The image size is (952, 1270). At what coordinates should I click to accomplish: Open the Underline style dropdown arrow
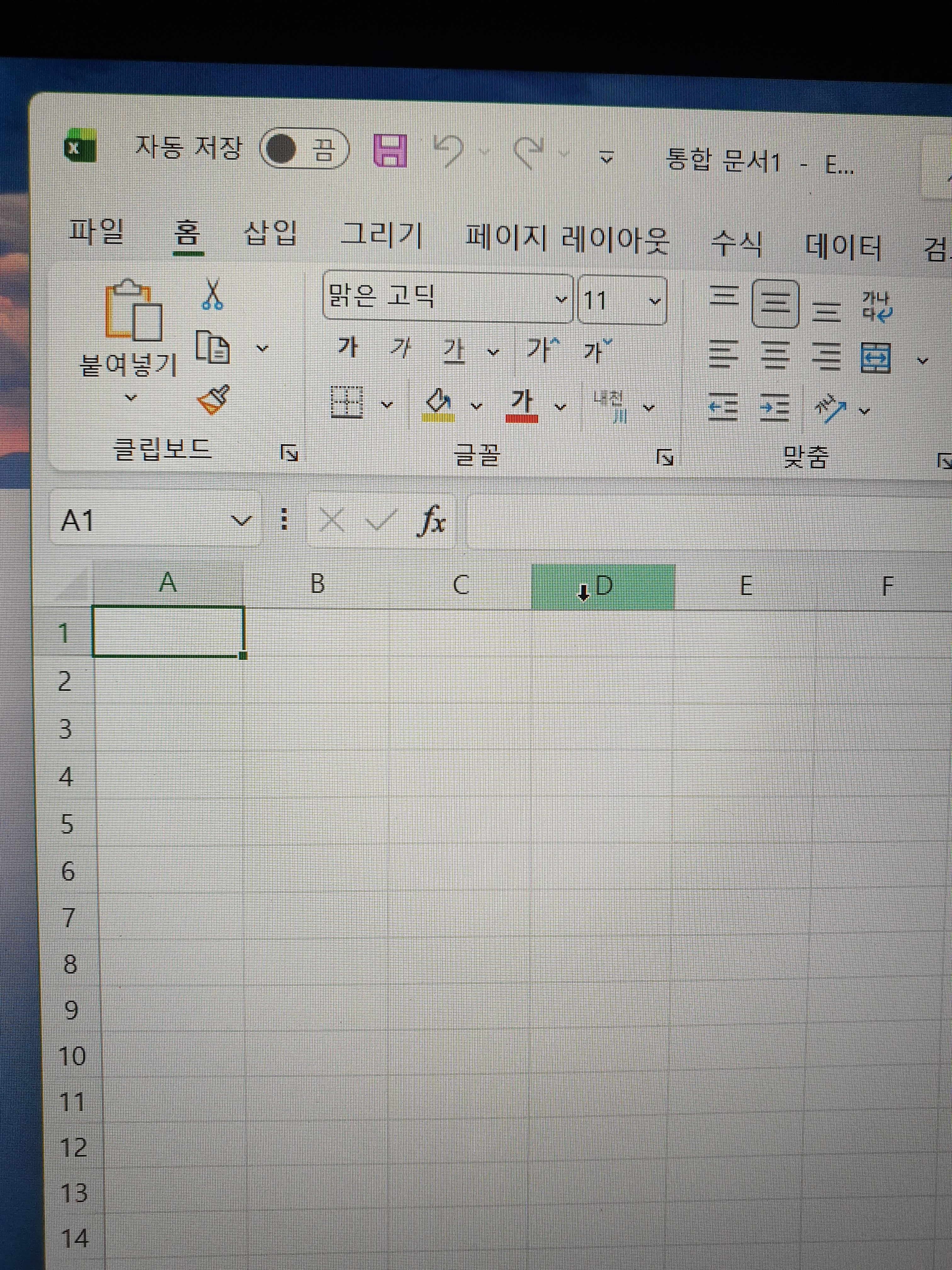(x=493, y=352)
